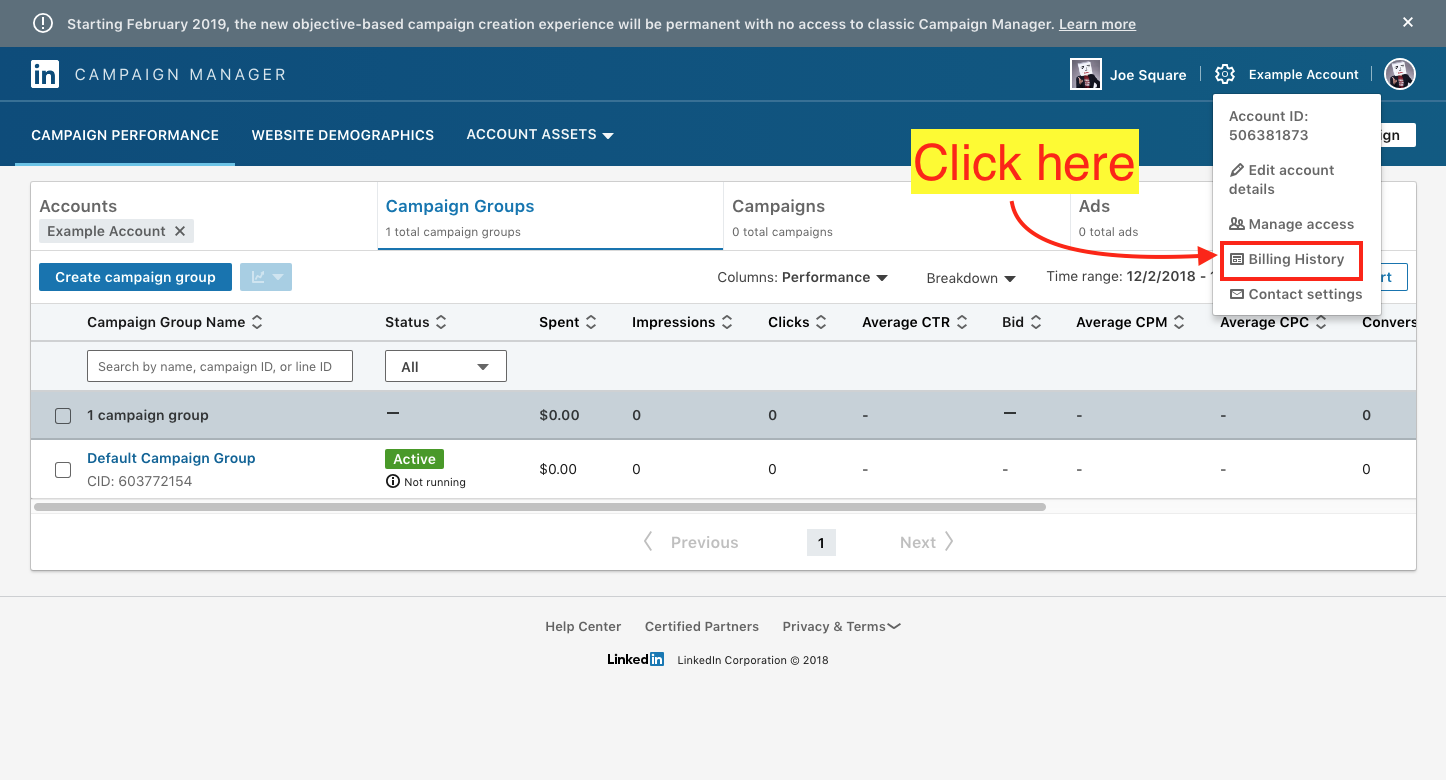Open Contact settings menu item
This screenshot has height=780, width=1446.
1296,294
